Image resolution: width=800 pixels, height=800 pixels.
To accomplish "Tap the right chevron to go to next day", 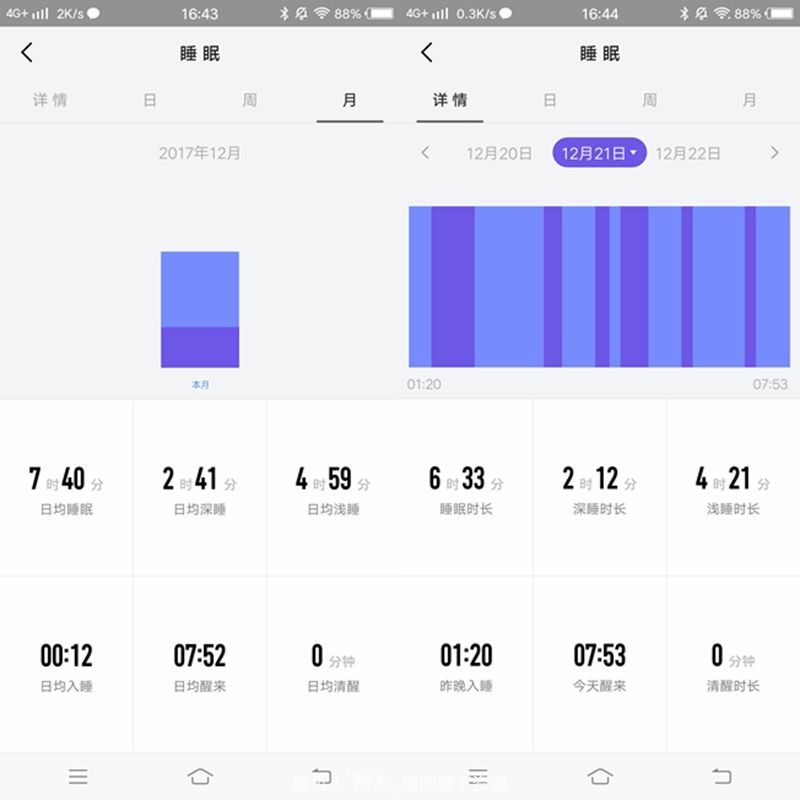I will (x=775, y=153).
